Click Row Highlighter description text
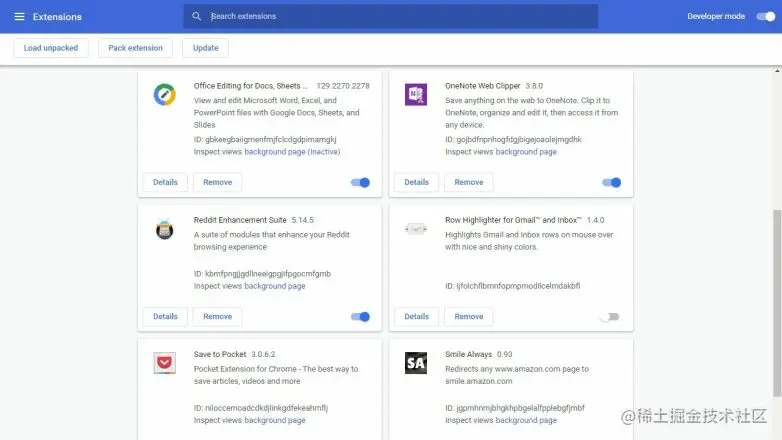Screen dimensions: 782x440 (x=529, y=241)
